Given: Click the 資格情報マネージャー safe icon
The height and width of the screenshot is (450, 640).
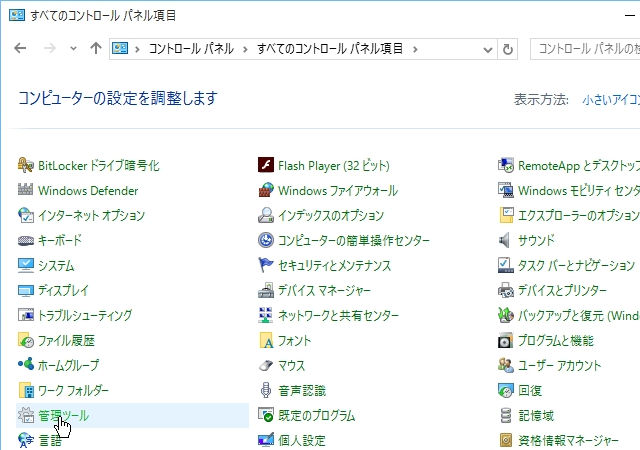Looking at the screenshot, I should [x=506, y=440].
